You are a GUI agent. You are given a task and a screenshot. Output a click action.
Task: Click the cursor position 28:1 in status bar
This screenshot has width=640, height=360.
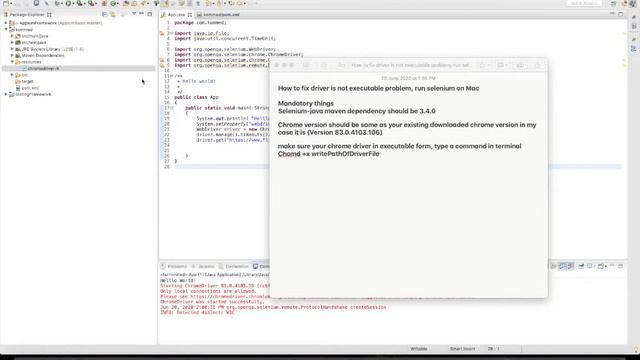(x=493, y=349)
